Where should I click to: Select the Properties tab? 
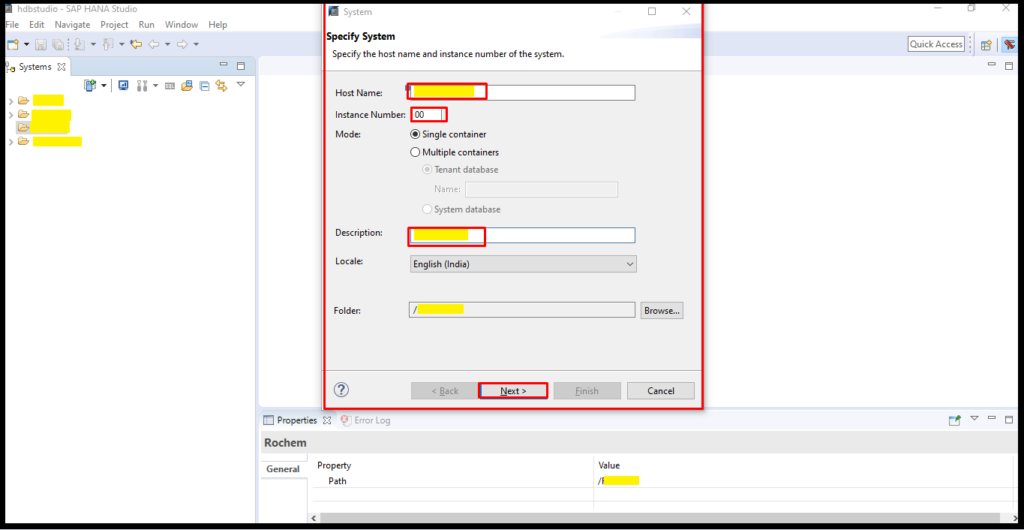(297, 420)
